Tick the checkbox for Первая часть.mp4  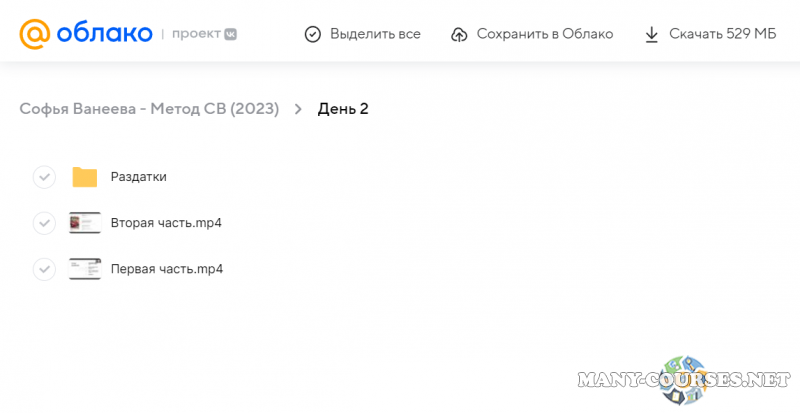(44, 269)
